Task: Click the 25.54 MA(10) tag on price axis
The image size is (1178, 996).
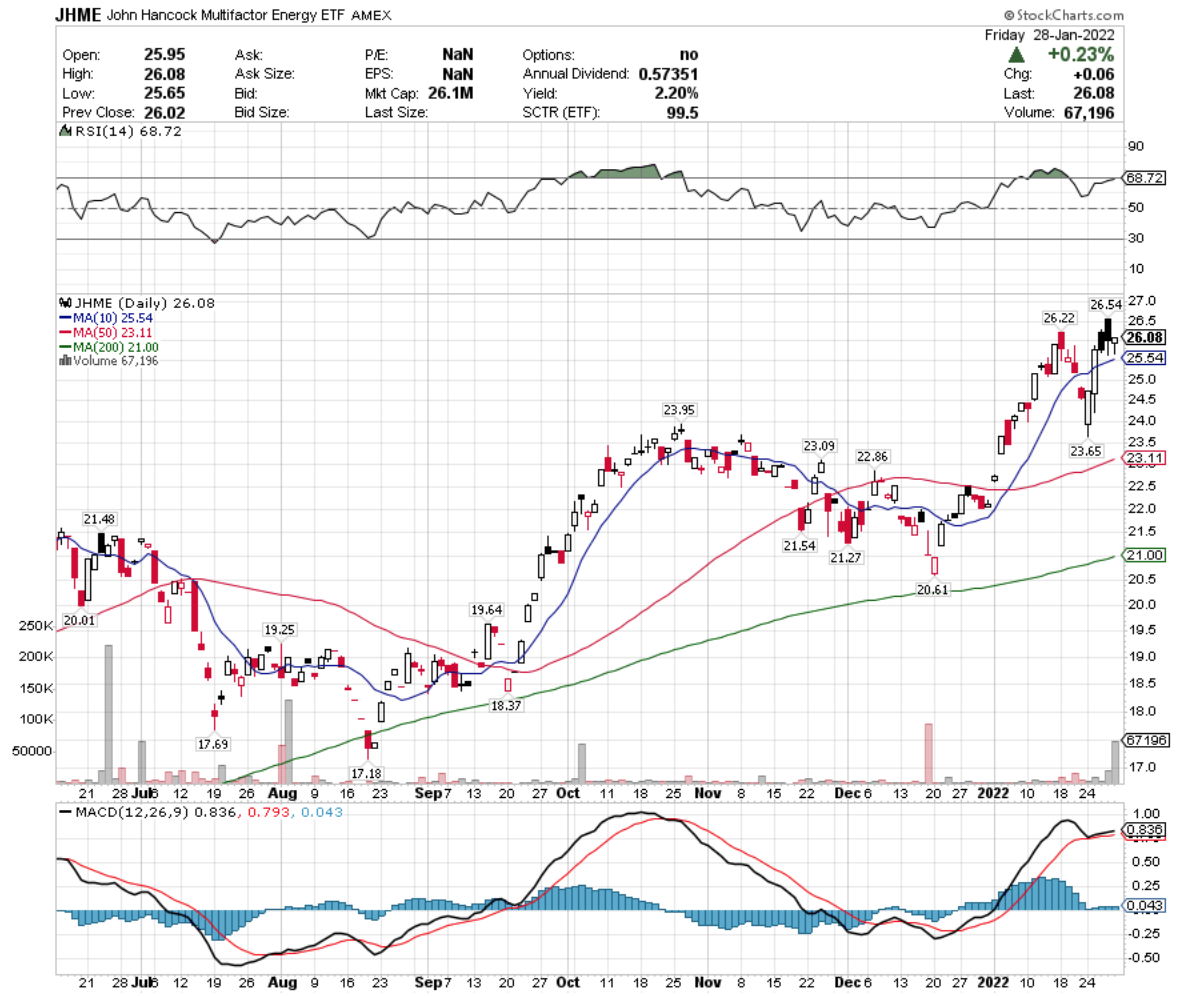Action: click(1145, 358)
